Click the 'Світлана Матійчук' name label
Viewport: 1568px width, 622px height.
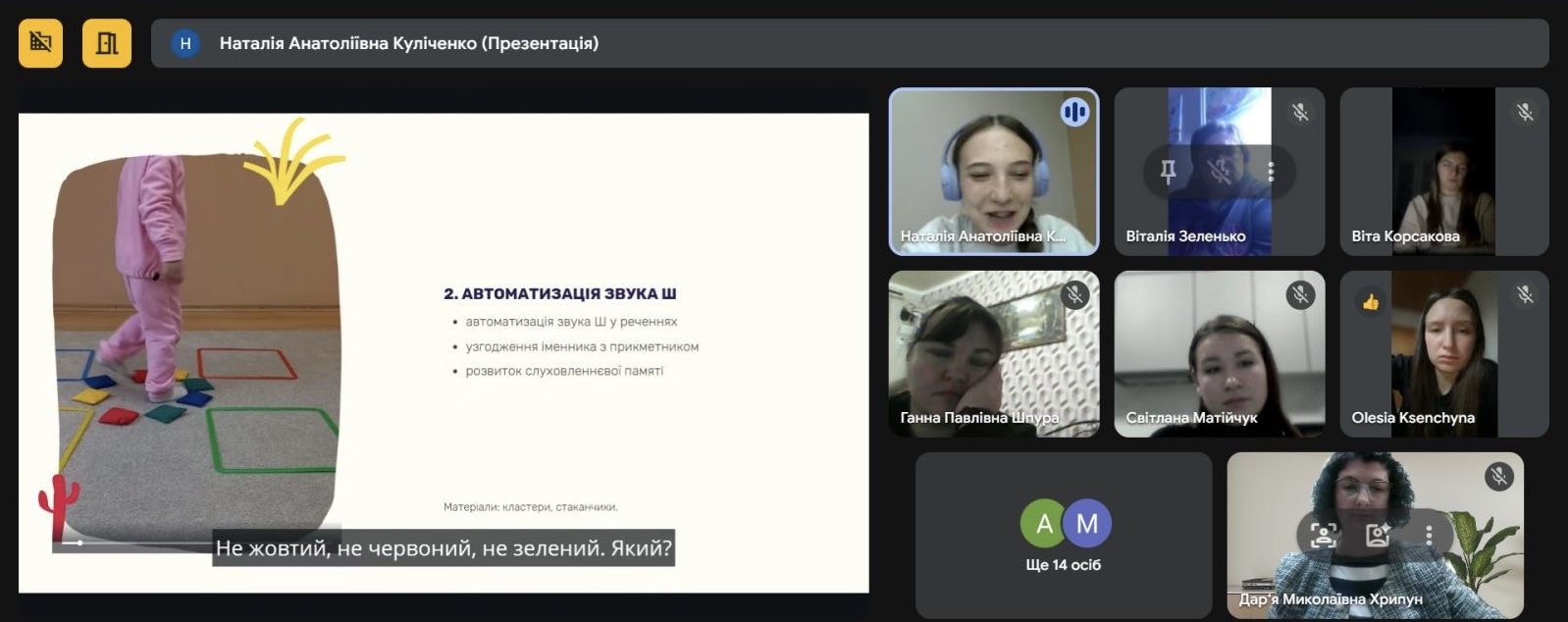pyautogui.click(x=1191, y=418)
